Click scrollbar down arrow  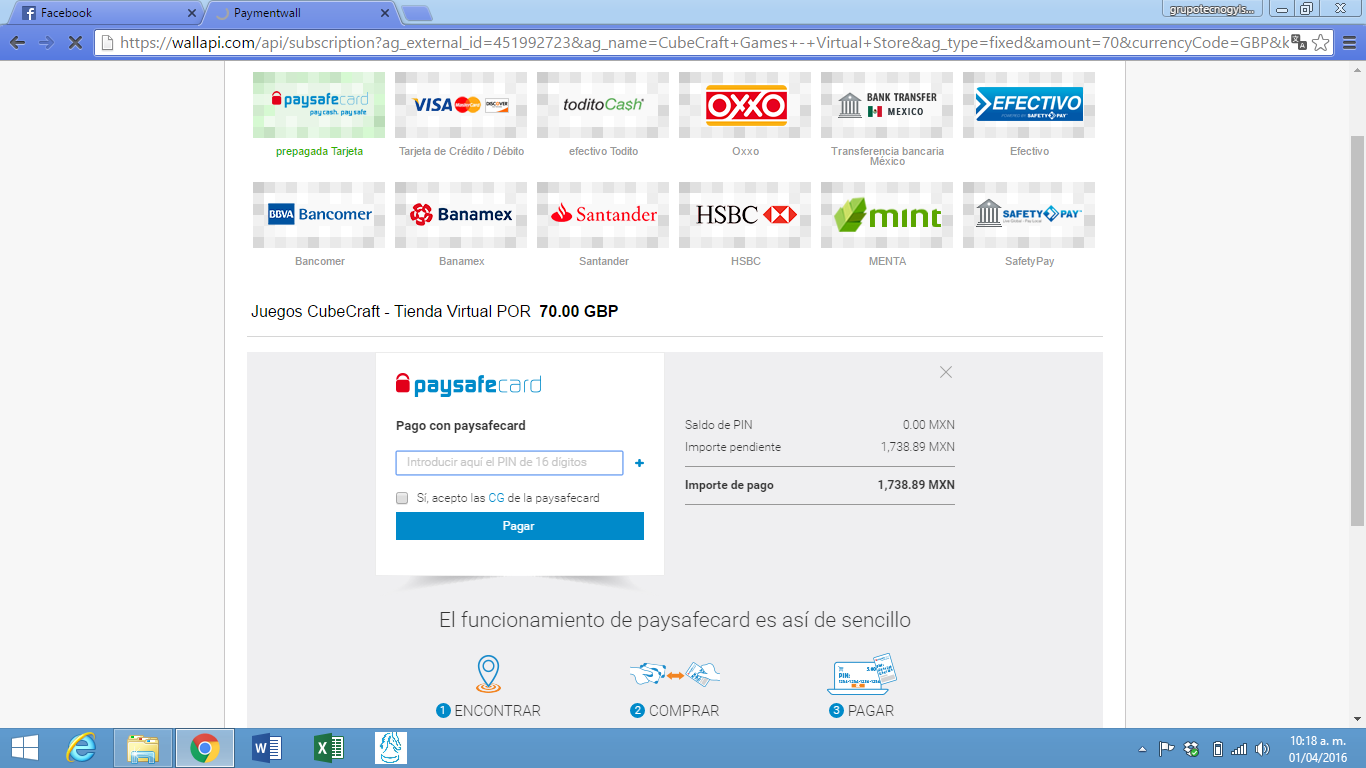[1358, 719]
